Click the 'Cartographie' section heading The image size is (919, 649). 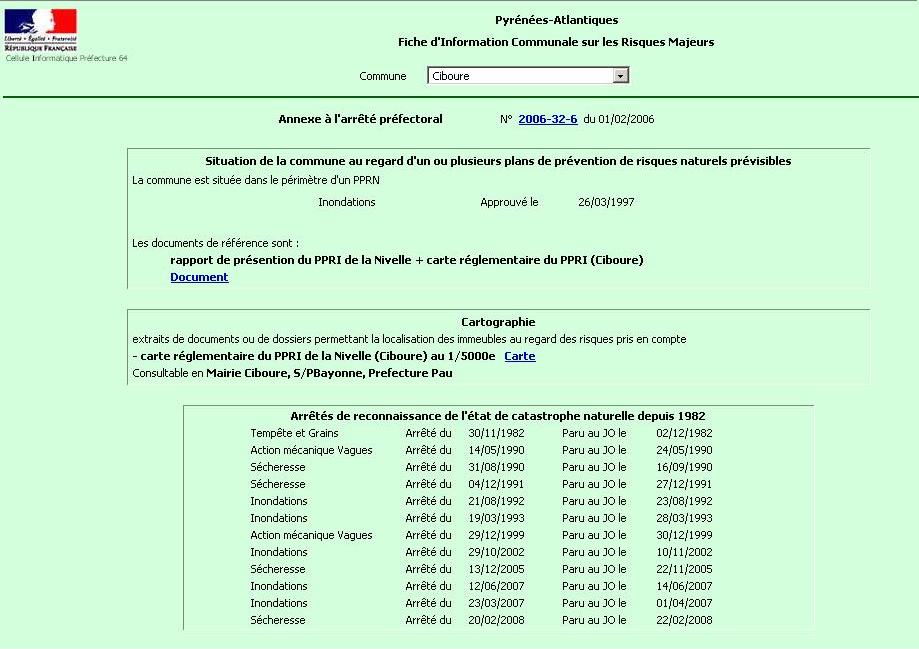[x=498, y=322]
